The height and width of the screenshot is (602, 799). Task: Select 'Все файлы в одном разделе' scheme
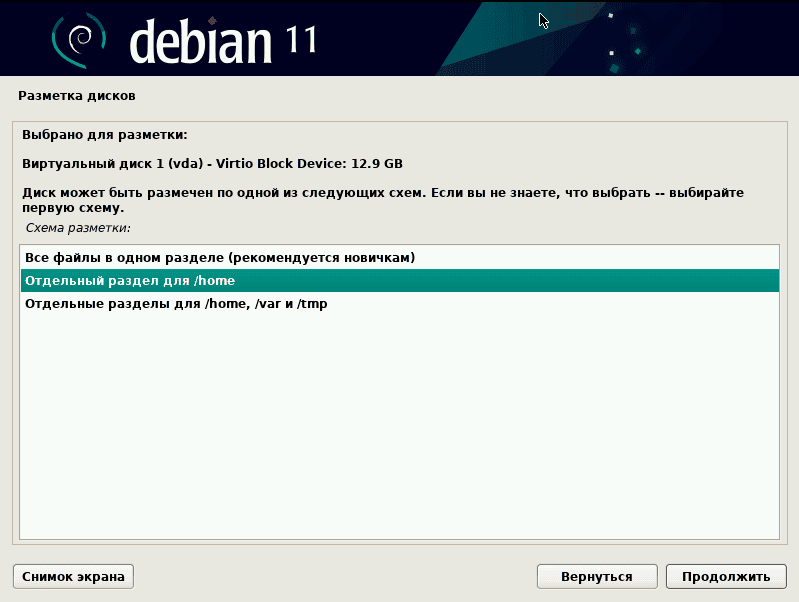(x=400, y=257)
